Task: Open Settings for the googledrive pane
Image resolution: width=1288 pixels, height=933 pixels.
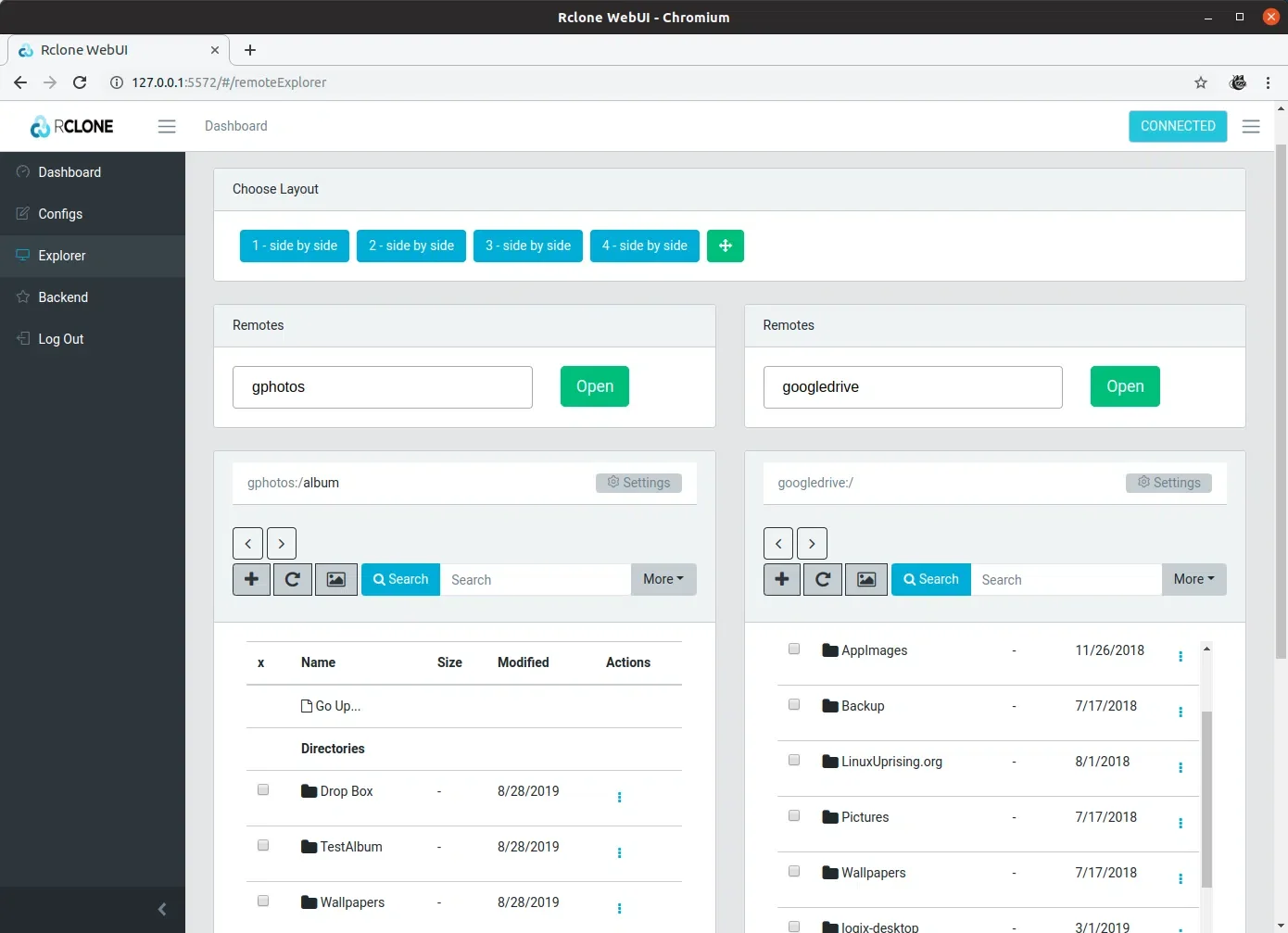Action: 1168,482
